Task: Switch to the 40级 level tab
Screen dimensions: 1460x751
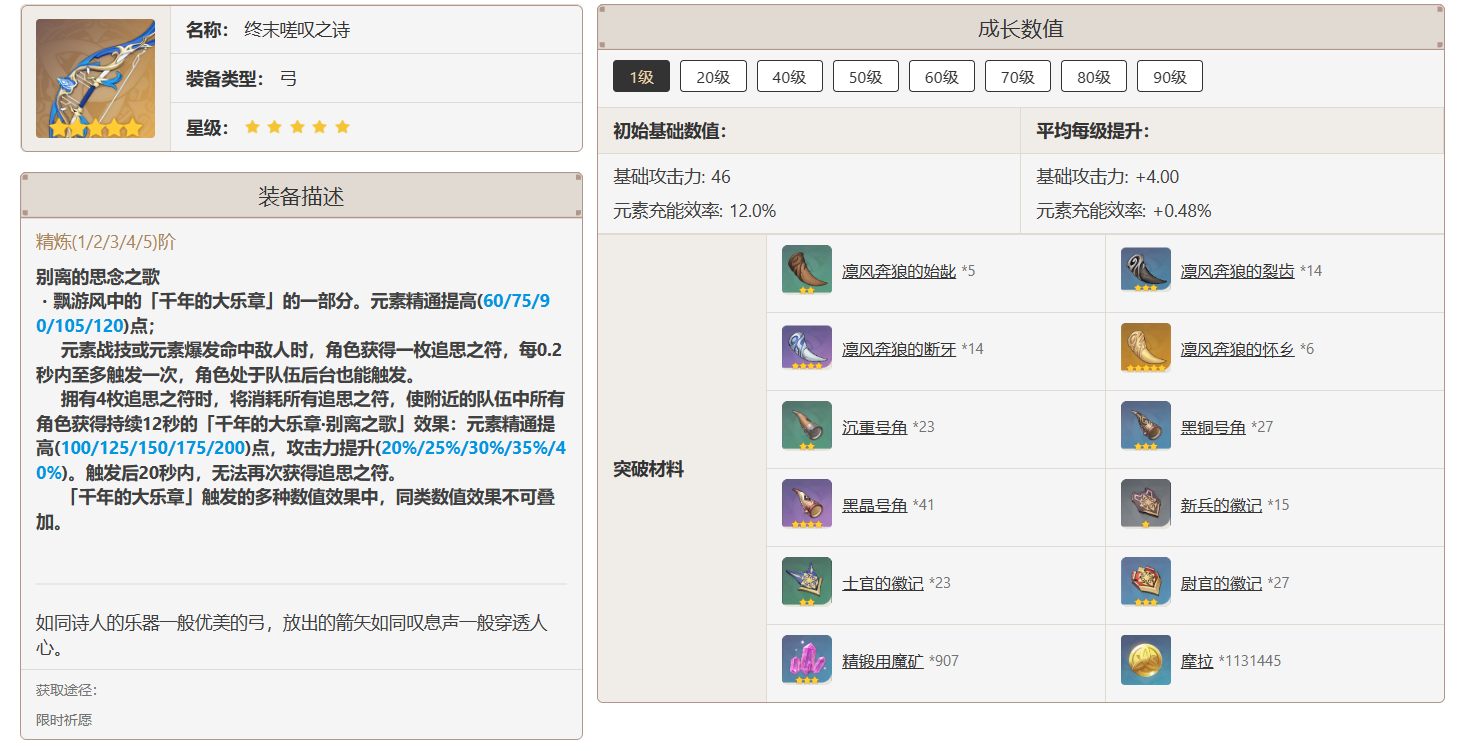Action: pos(789,77)
